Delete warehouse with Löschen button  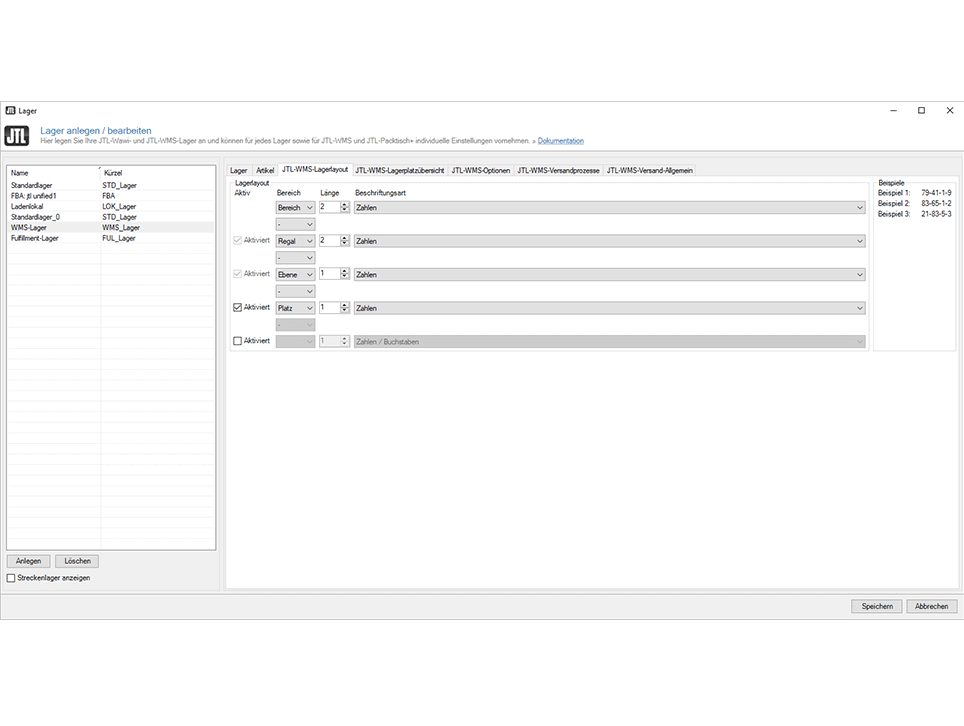pos(77,561)
